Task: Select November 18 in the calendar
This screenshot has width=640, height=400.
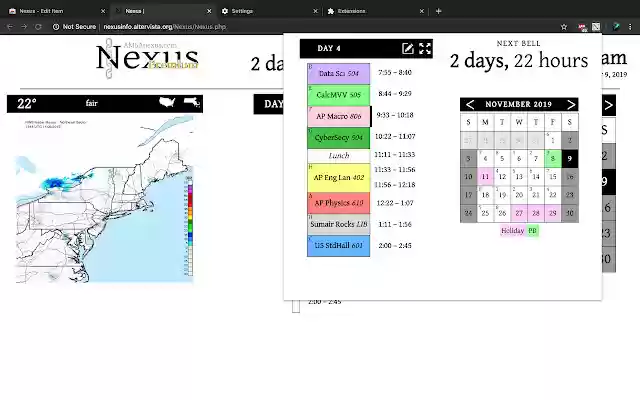Action: (485, 195)
